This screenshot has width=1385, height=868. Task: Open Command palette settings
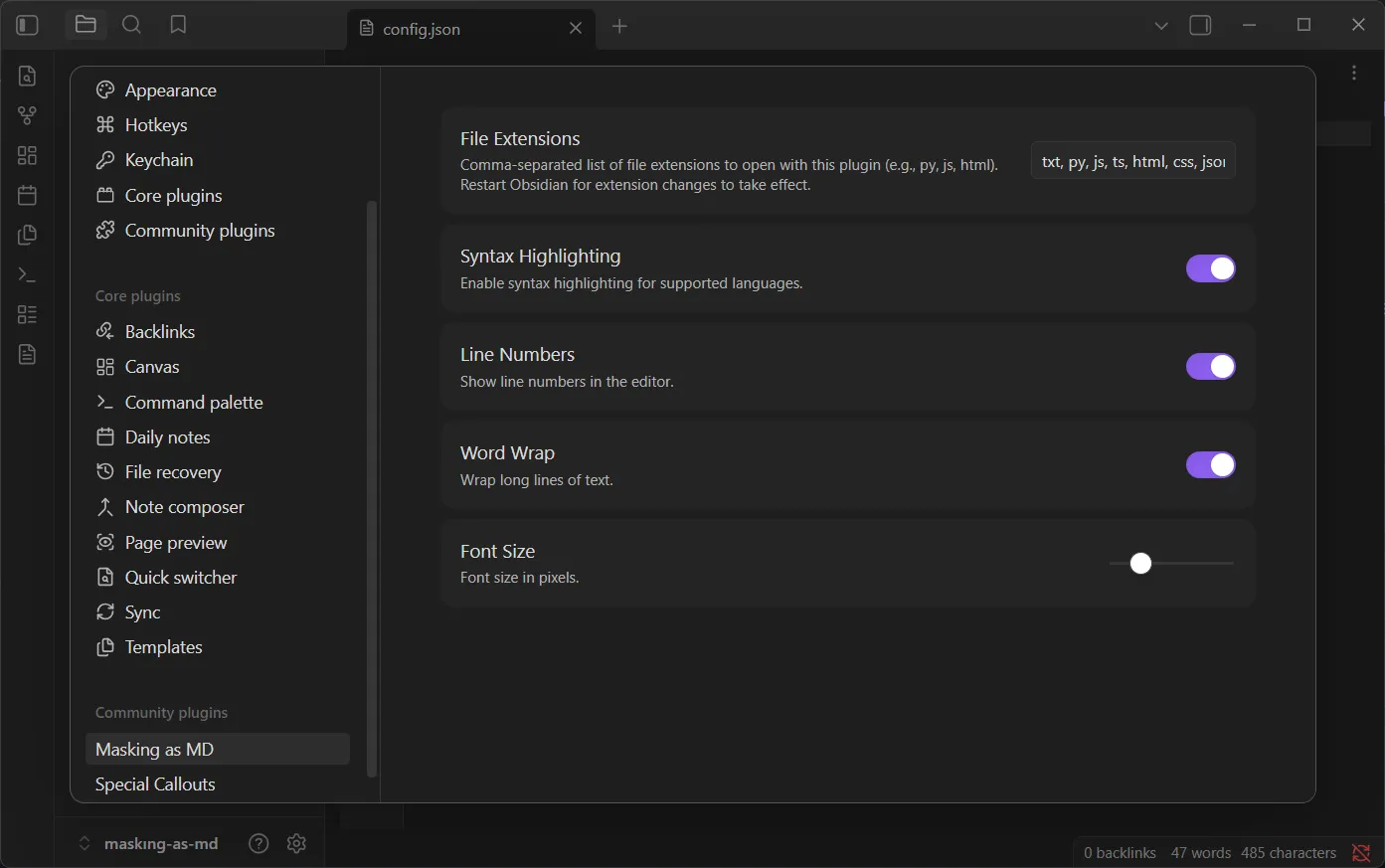pyautogui.click(x=217, y=403)
